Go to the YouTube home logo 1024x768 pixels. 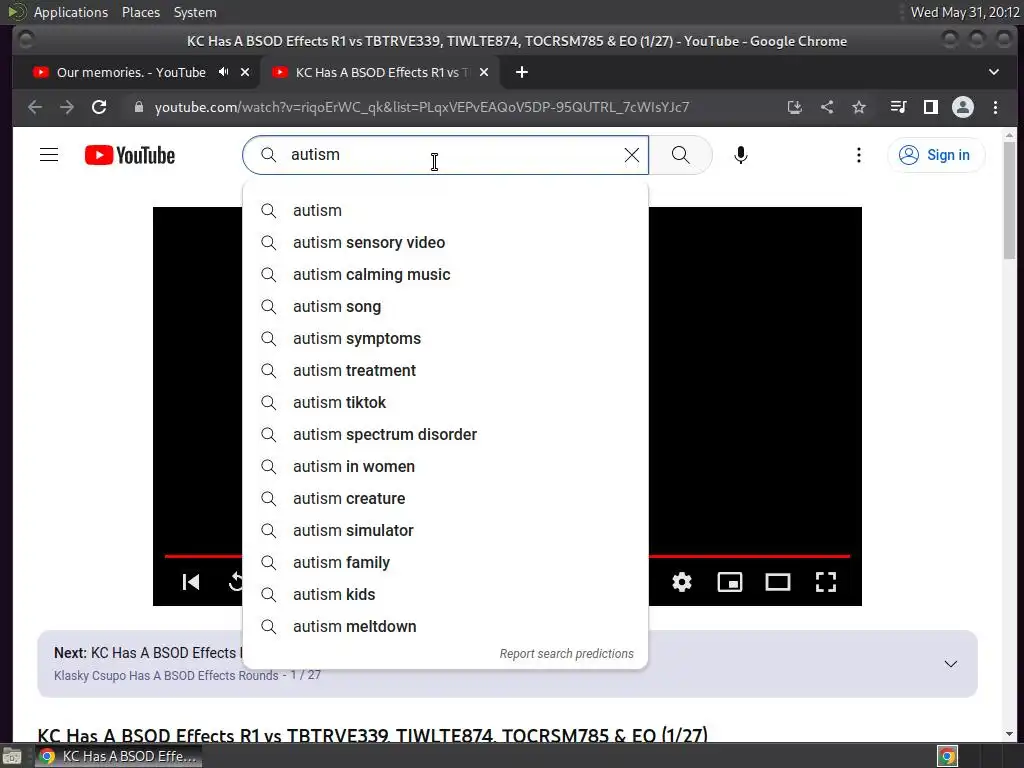click(x=130, y=155)
